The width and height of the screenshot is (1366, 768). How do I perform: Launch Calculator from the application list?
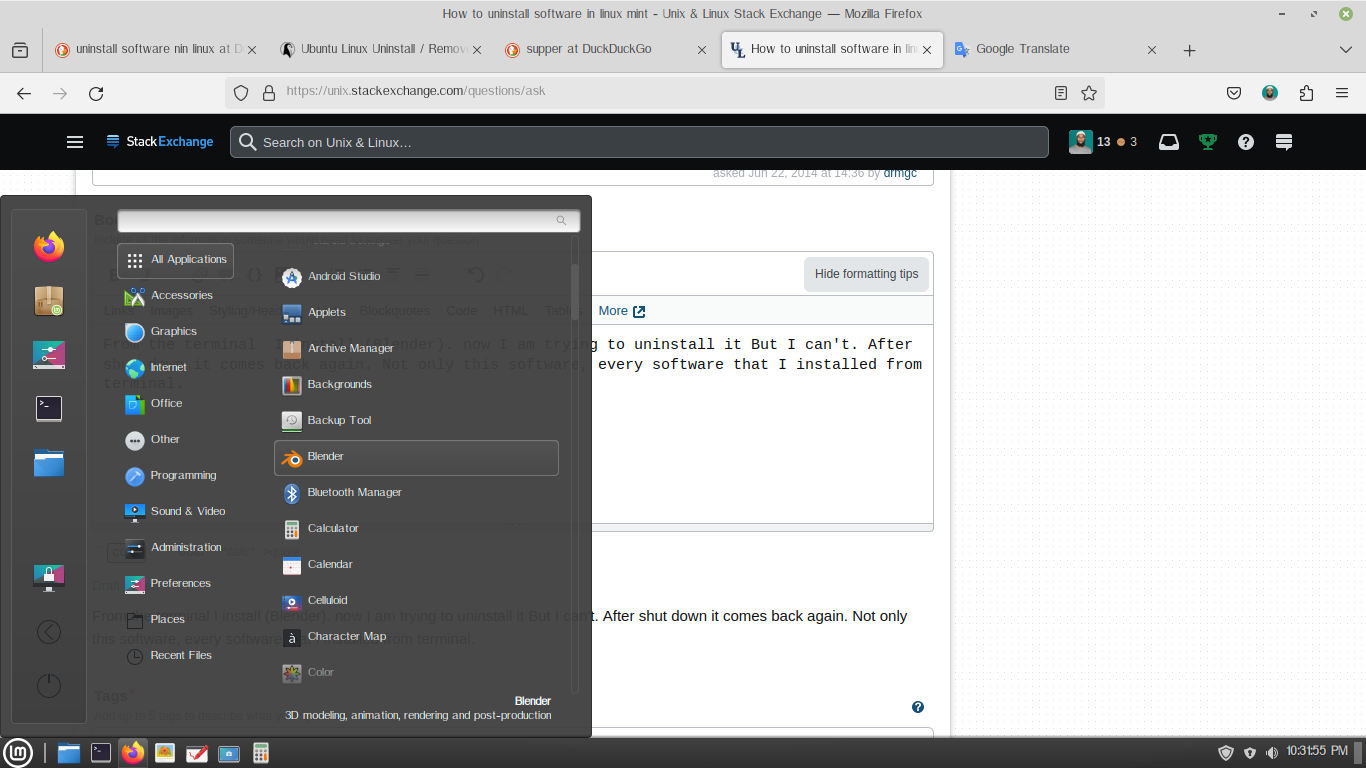coord(416,528)
